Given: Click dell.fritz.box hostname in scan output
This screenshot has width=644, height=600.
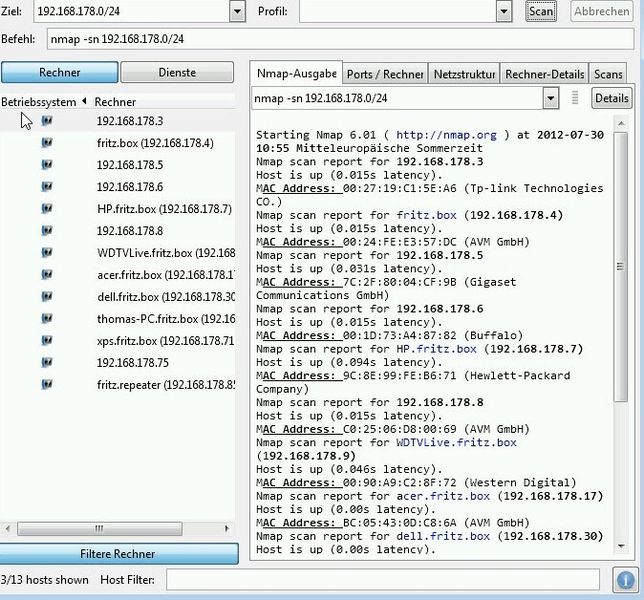Looking at the screenshot, I should (443, 536).
